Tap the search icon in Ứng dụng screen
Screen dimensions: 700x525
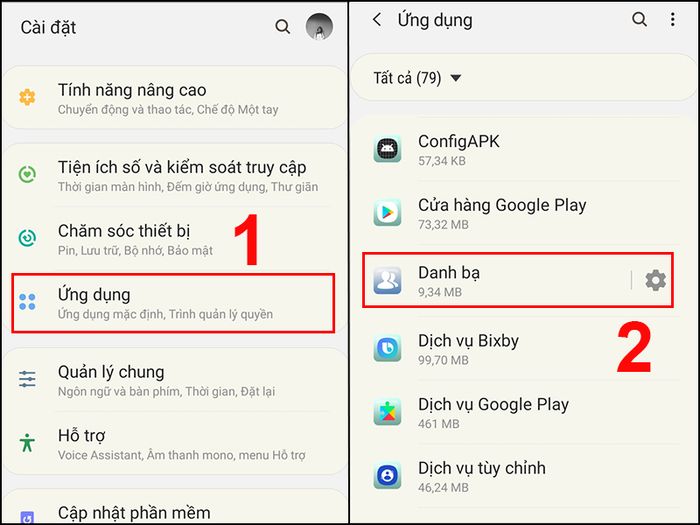click(639, 19)
